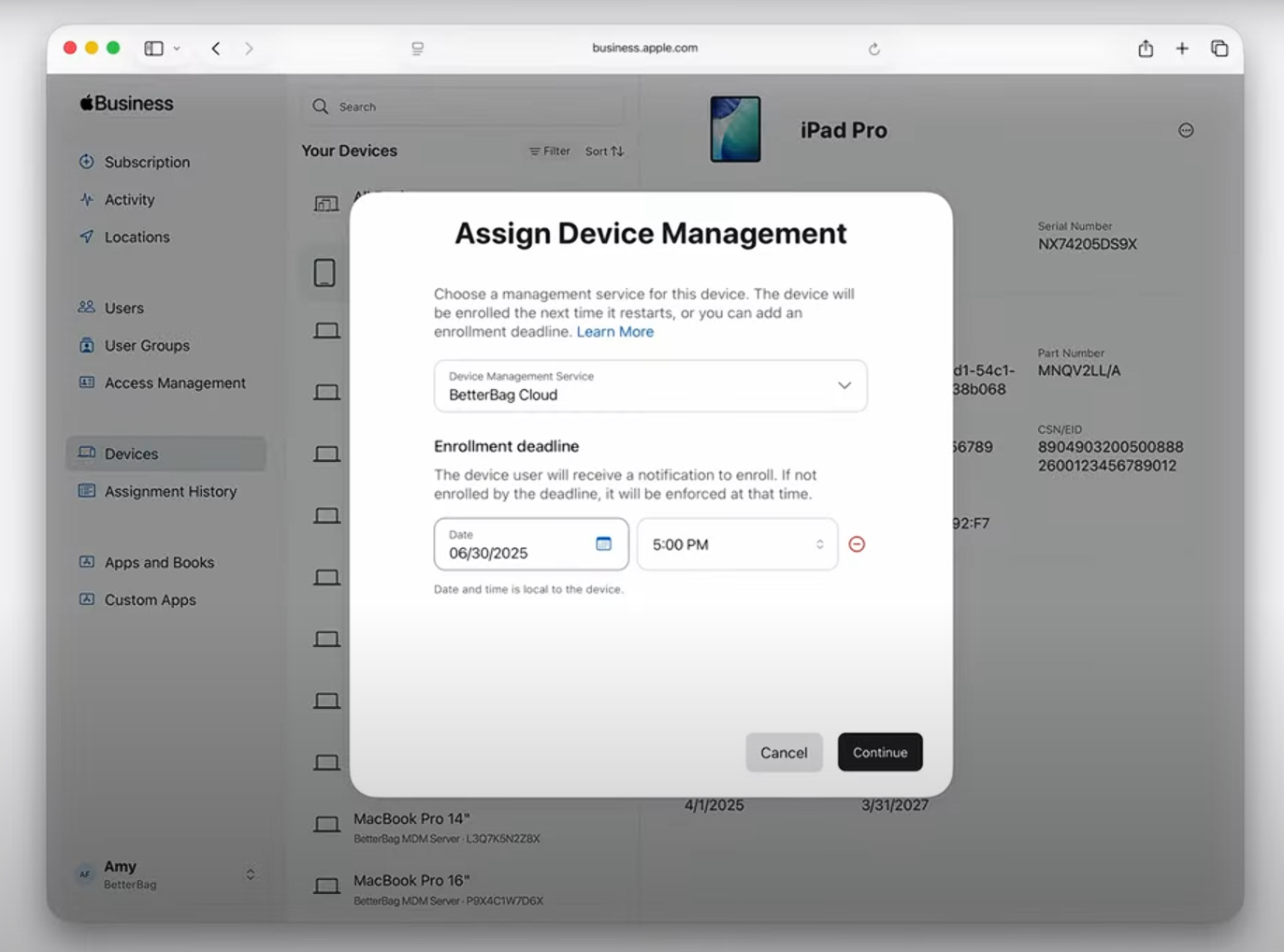The image size is (1284, 952).
Task: Click the Assignment History icon
Action: (x=87, y=491)
